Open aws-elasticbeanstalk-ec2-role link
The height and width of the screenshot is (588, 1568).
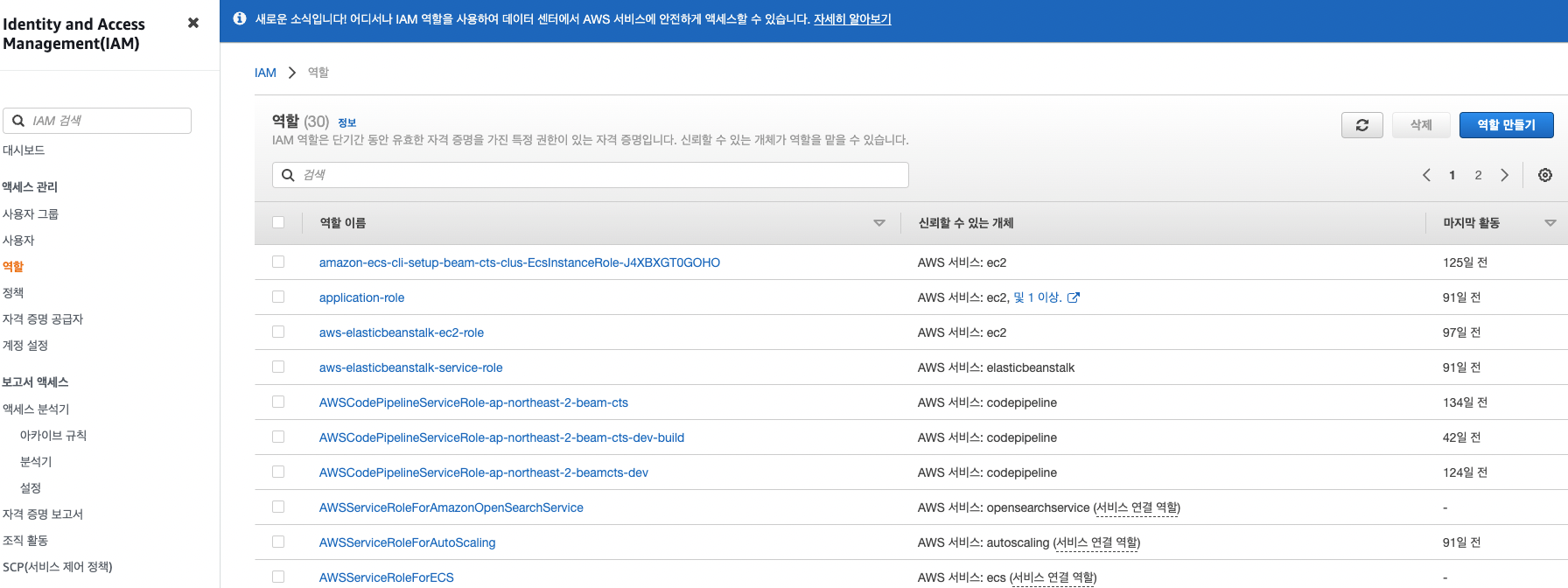pyautogui.click(x=402, y=332)
